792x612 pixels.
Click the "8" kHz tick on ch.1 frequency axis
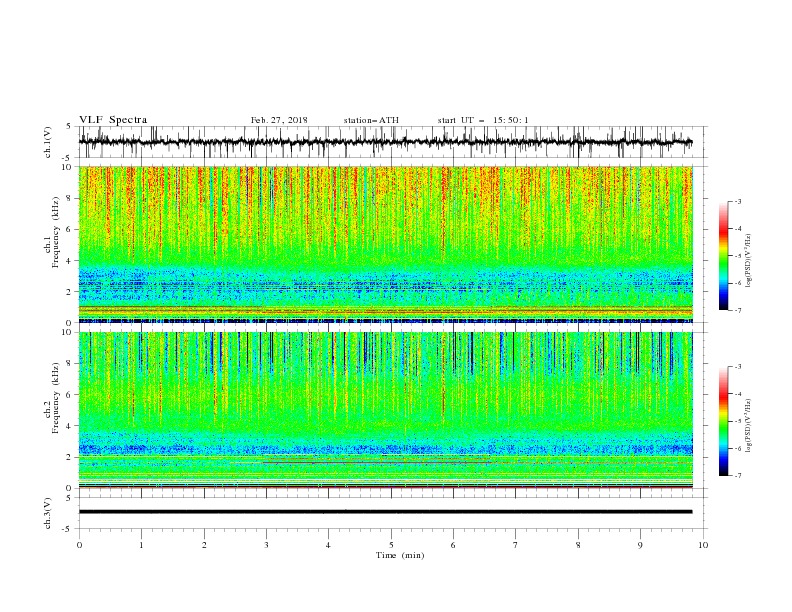point(71,198)
